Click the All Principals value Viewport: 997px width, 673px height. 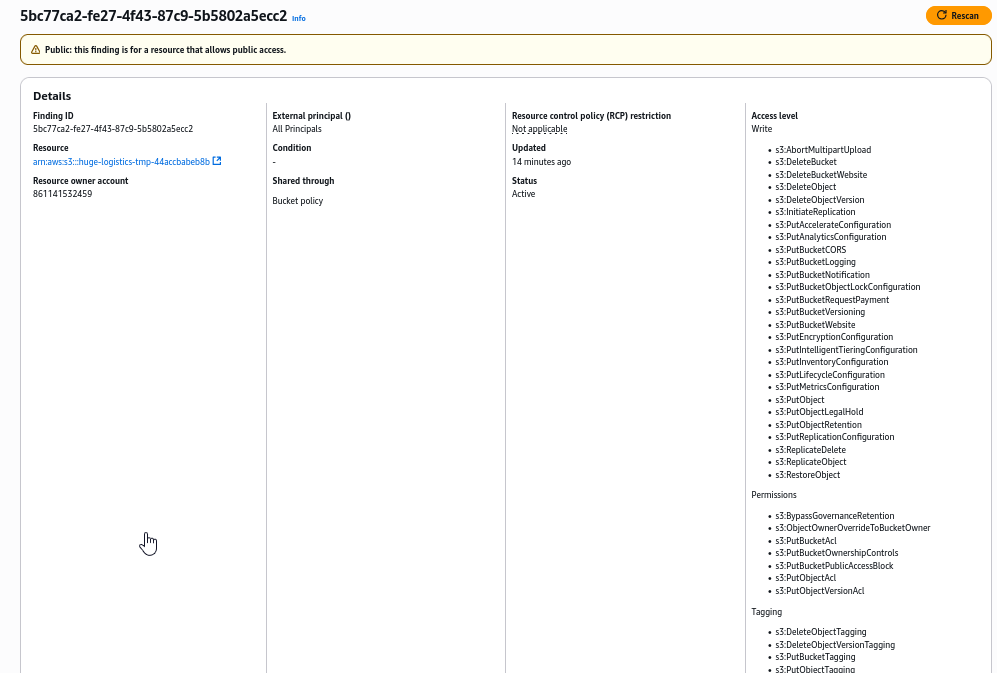(297, 129)
